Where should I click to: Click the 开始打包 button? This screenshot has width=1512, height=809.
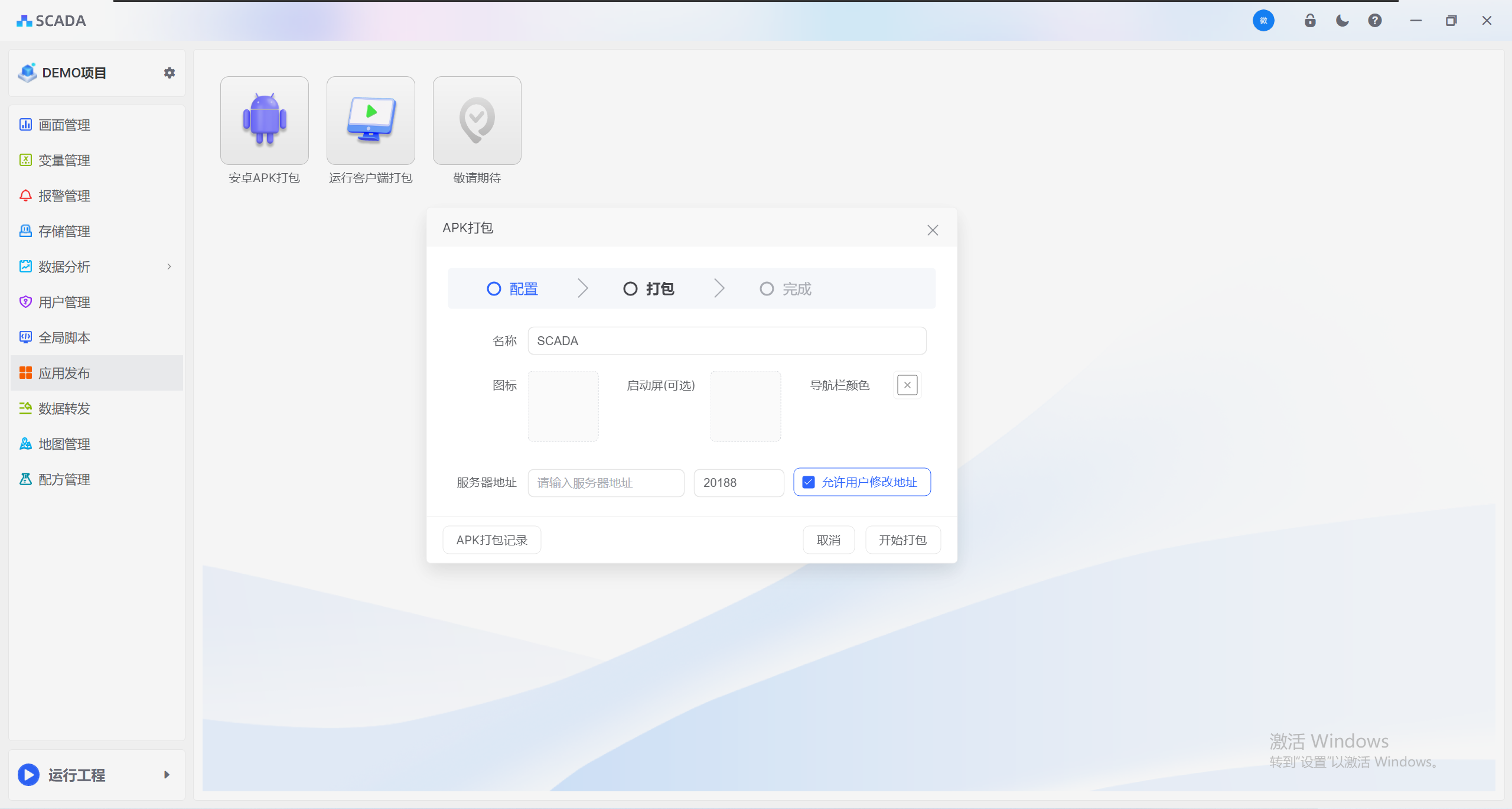[x=902, y=540]
